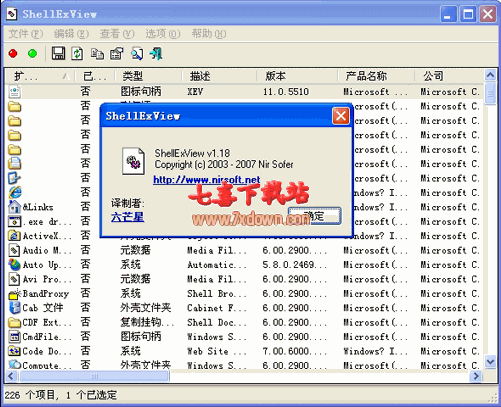Viewport: 501px width, 407px height.
Task: Sort by the 版本 column header
Action: (297, 76)
